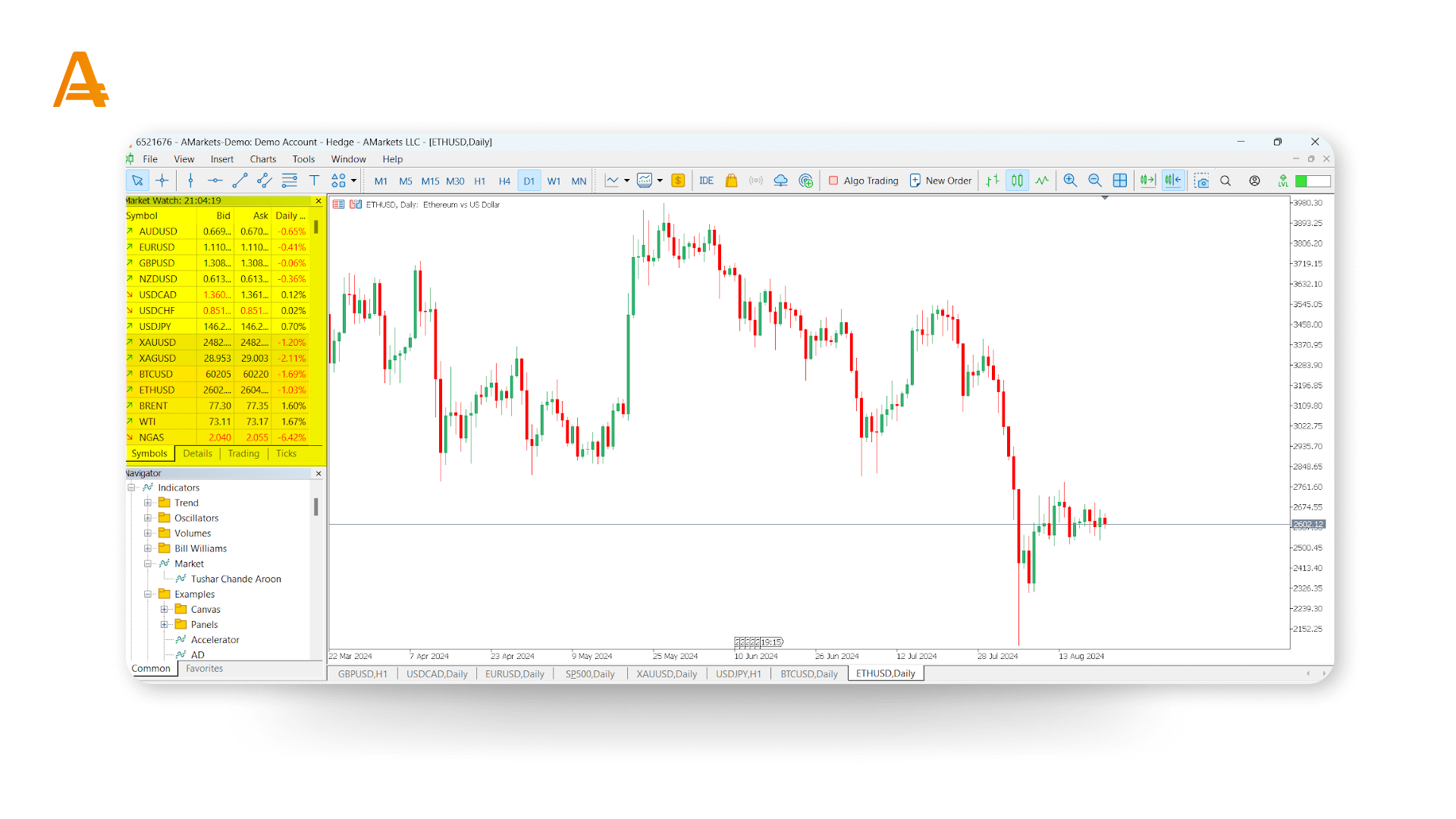This screenshot has height=819, width=1456.
Task: Select XAUUSD row in Market Watch
Action: point(157,343)
